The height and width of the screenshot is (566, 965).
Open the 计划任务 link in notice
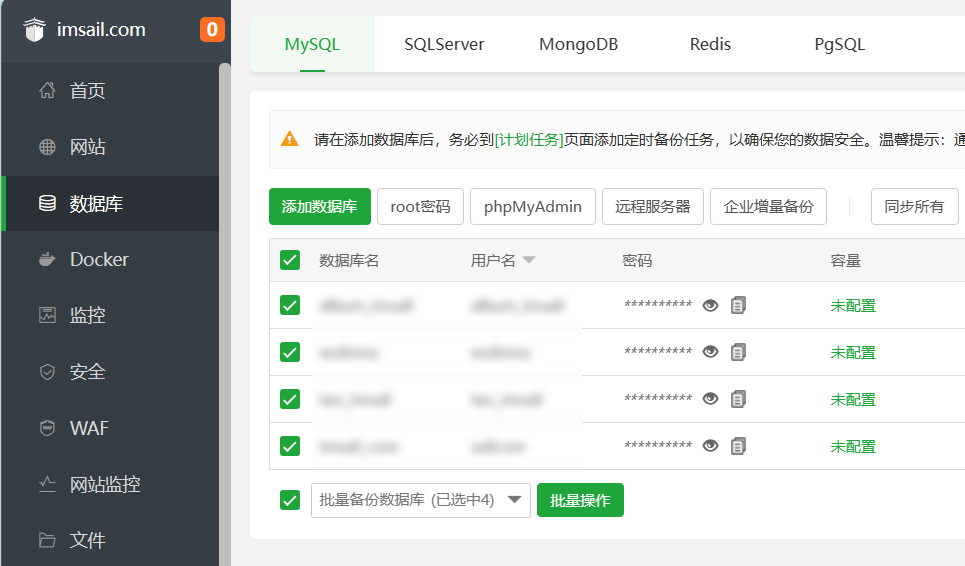pos(528,140)
